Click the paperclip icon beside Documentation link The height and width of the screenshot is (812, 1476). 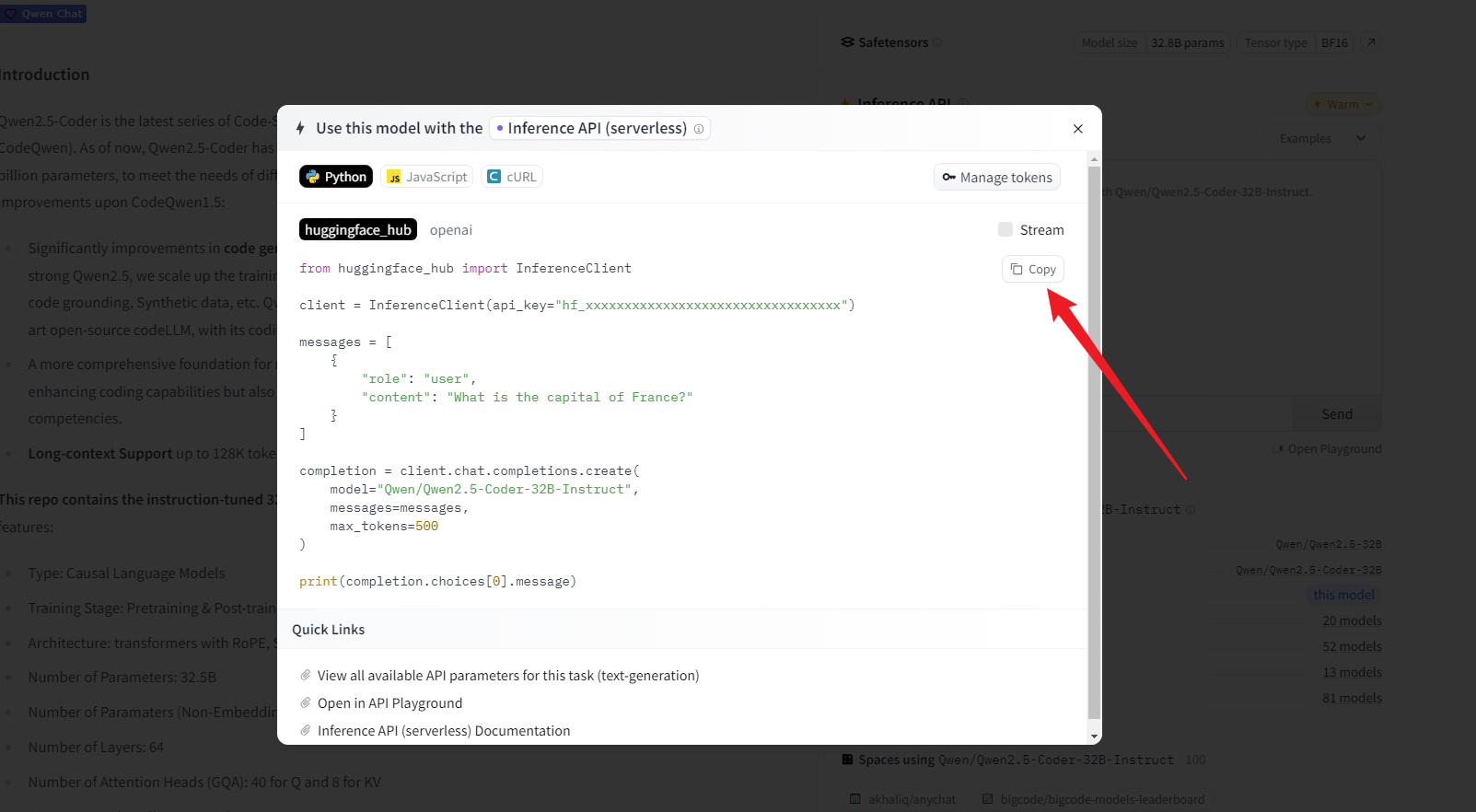pyautogui.click(x=306, y=731)
